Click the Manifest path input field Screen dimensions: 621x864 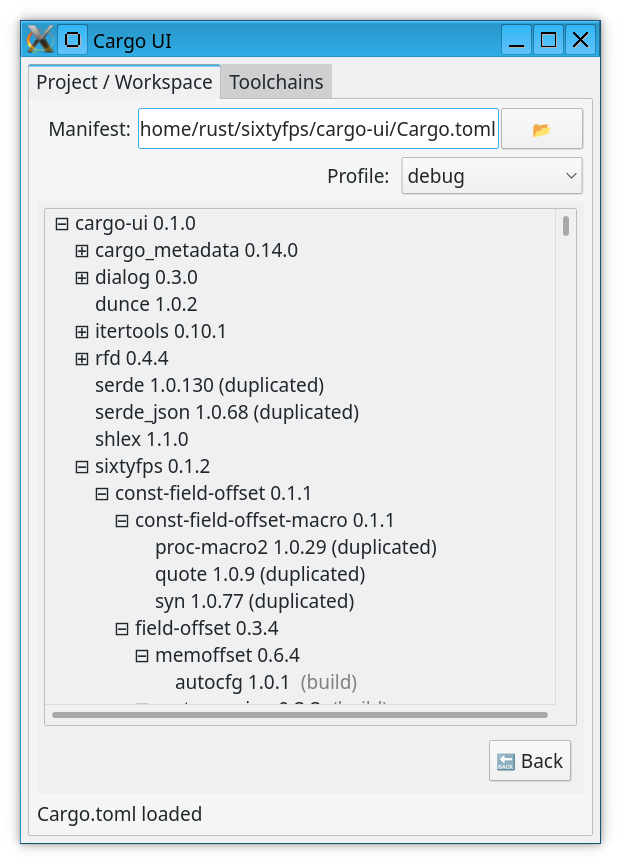tap(317, 129)
